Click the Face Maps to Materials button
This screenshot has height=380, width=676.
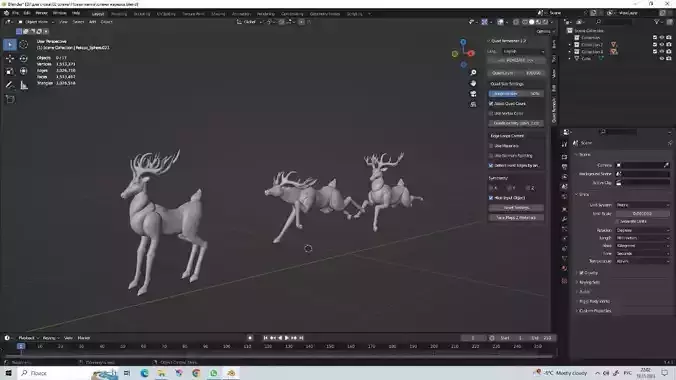(516, 218)
